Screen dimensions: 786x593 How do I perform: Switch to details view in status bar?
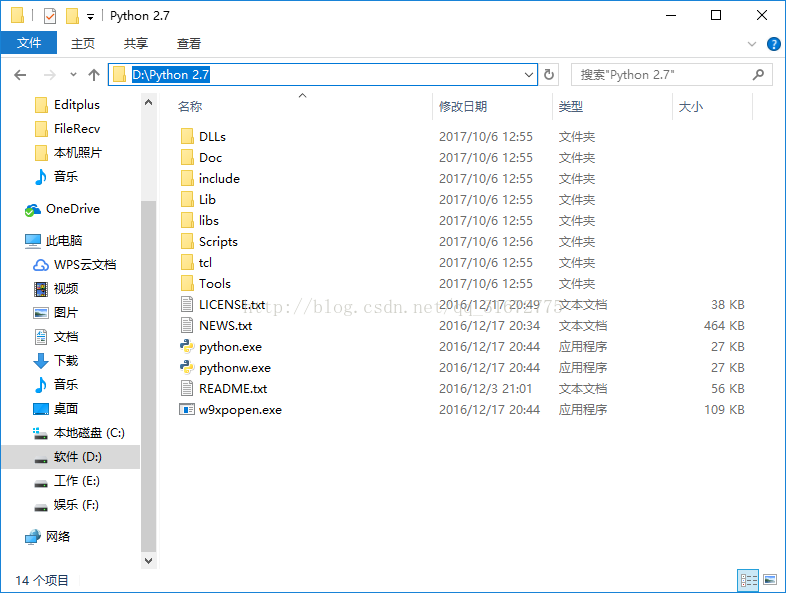pyautogui.click(x=748, y=580)
